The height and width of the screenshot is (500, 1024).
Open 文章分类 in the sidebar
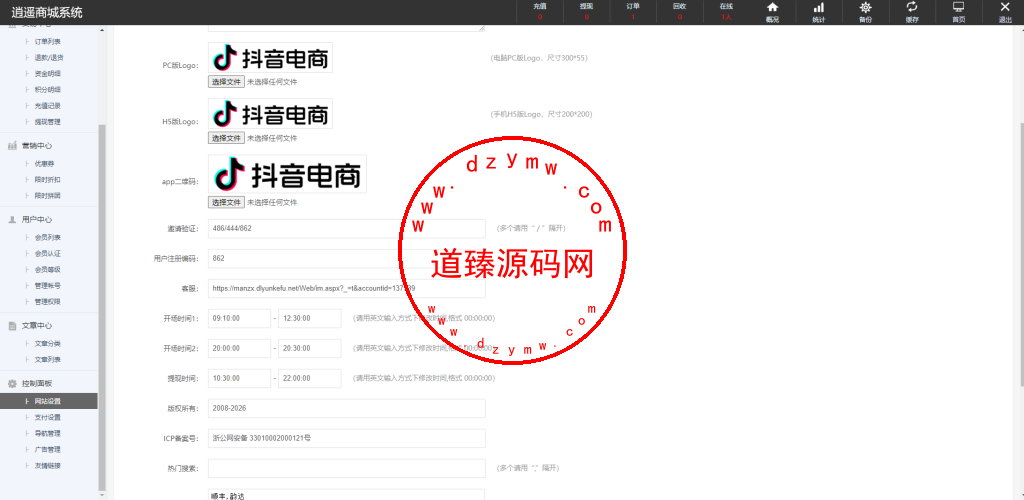pyautogui.click(x=48, y=343)
